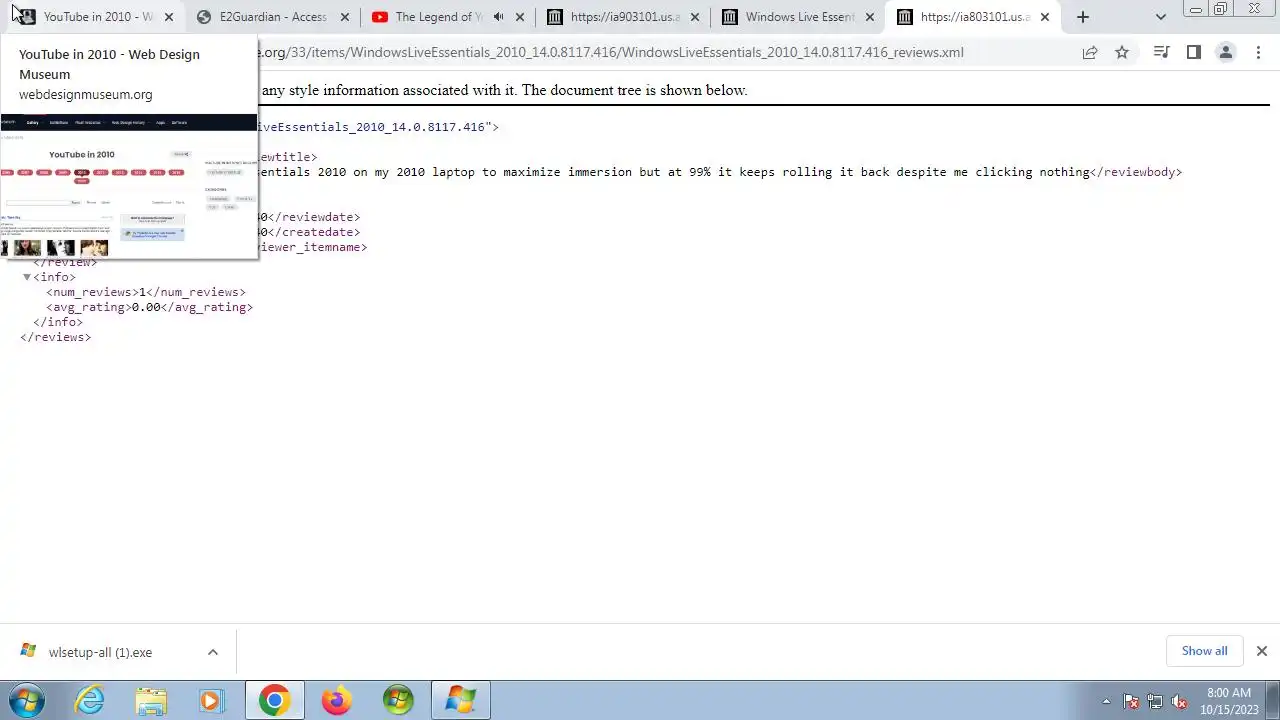Collapse the info XML node triangle

(27, 277)
